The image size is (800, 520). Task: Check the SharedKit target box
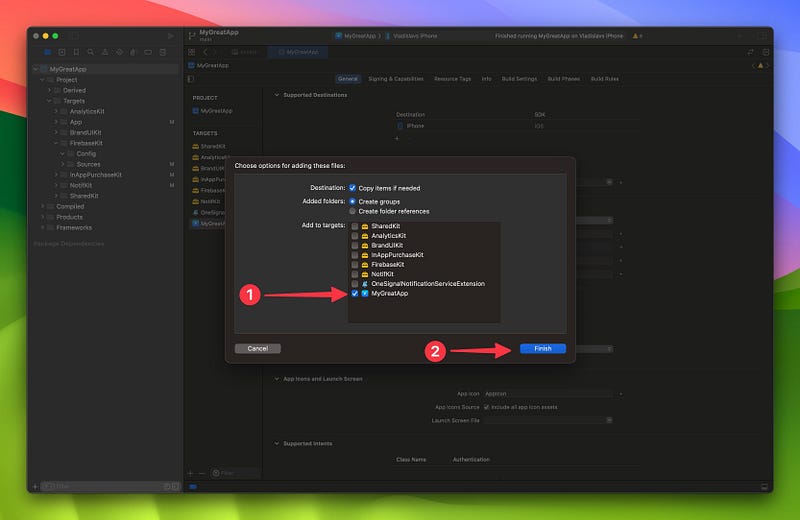click(355, 226)
